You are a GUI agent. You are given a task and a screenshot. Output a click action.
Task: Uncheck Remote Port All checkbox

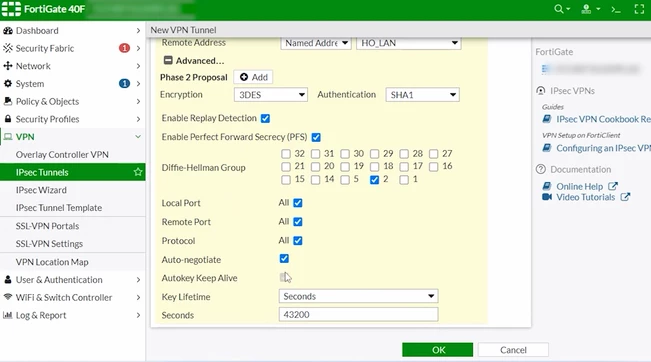(x=298, y=222)
